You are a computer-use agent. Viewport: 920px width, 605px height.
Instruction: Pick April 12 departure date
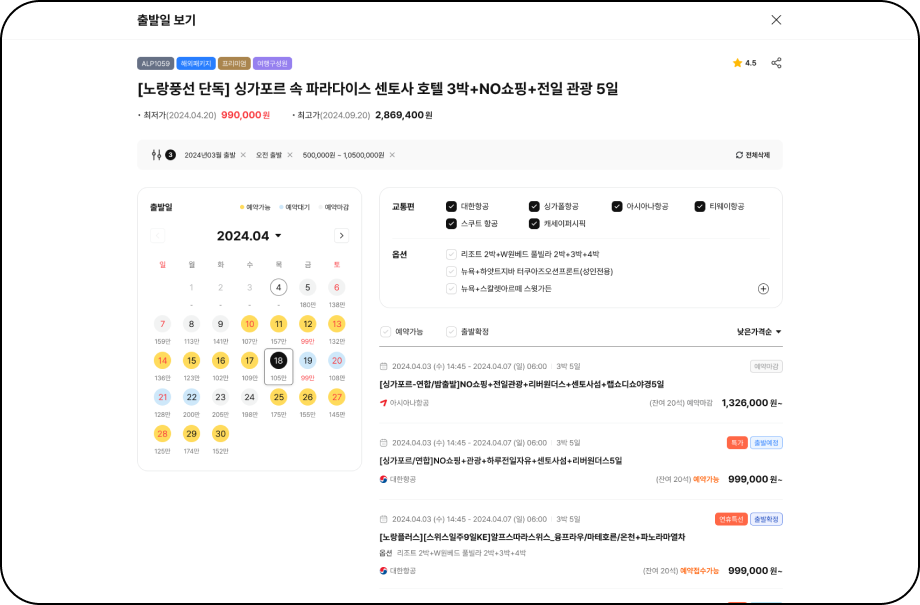[x=307, y=324]
